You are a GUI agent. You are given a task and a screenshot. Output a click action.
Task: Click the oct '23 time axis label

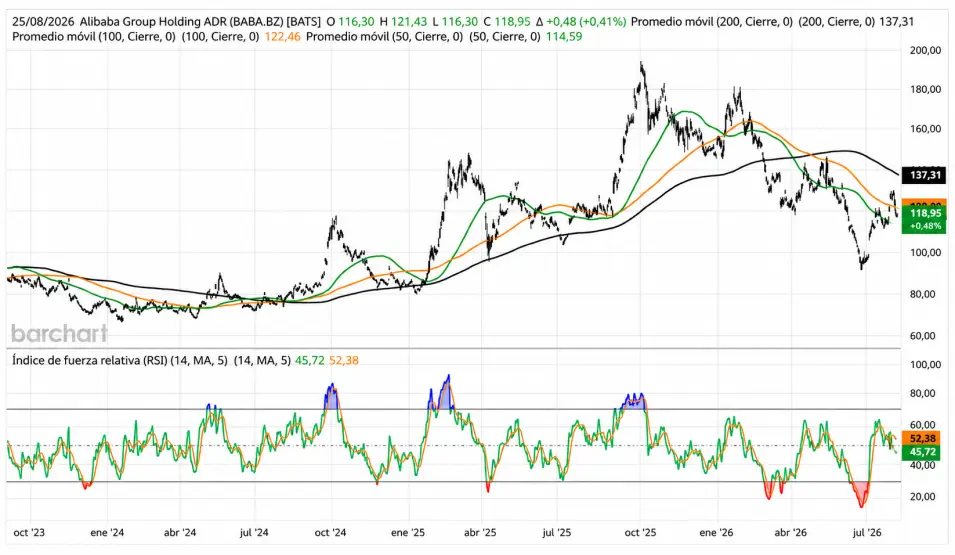29,532
